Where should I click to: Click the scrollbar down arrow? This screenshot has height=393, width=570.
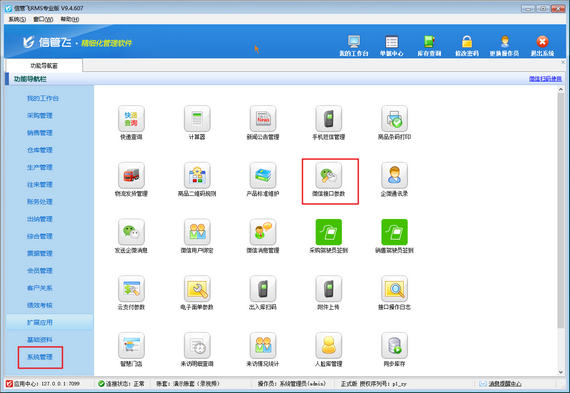click(561, 372)
